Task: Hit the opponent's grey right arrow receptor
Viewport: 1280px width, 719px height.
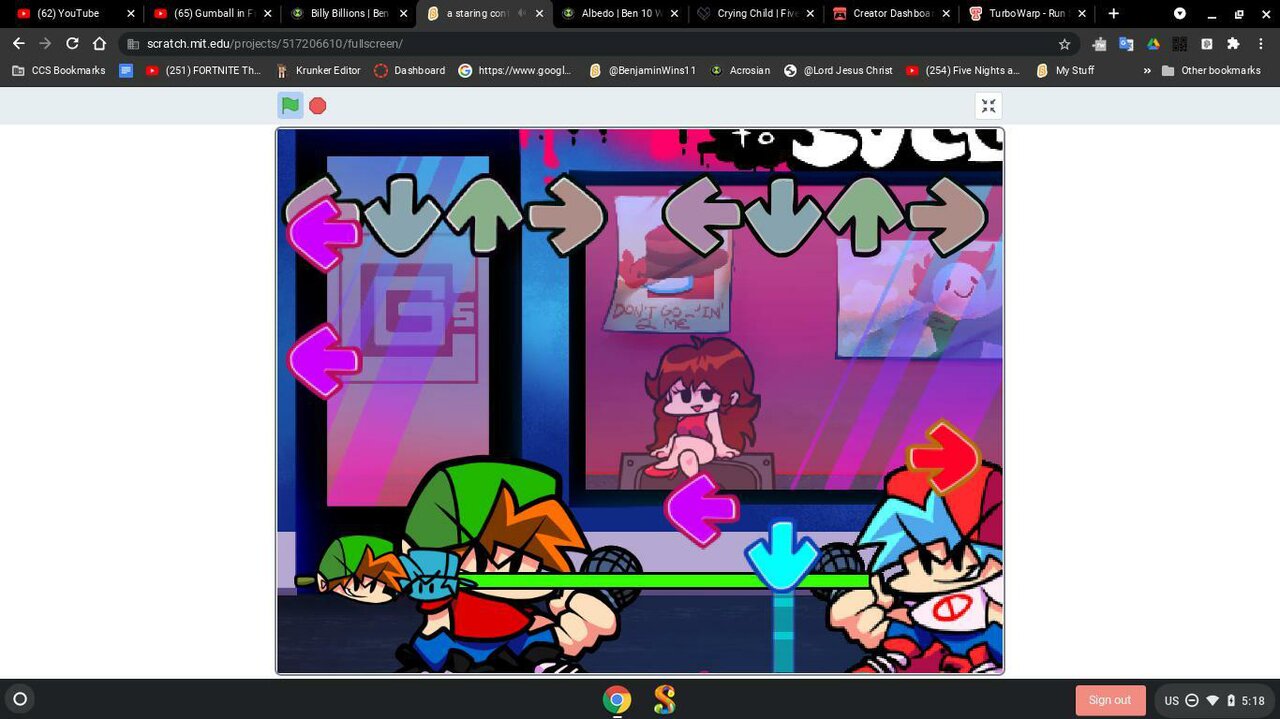Action: coord(566,214)
